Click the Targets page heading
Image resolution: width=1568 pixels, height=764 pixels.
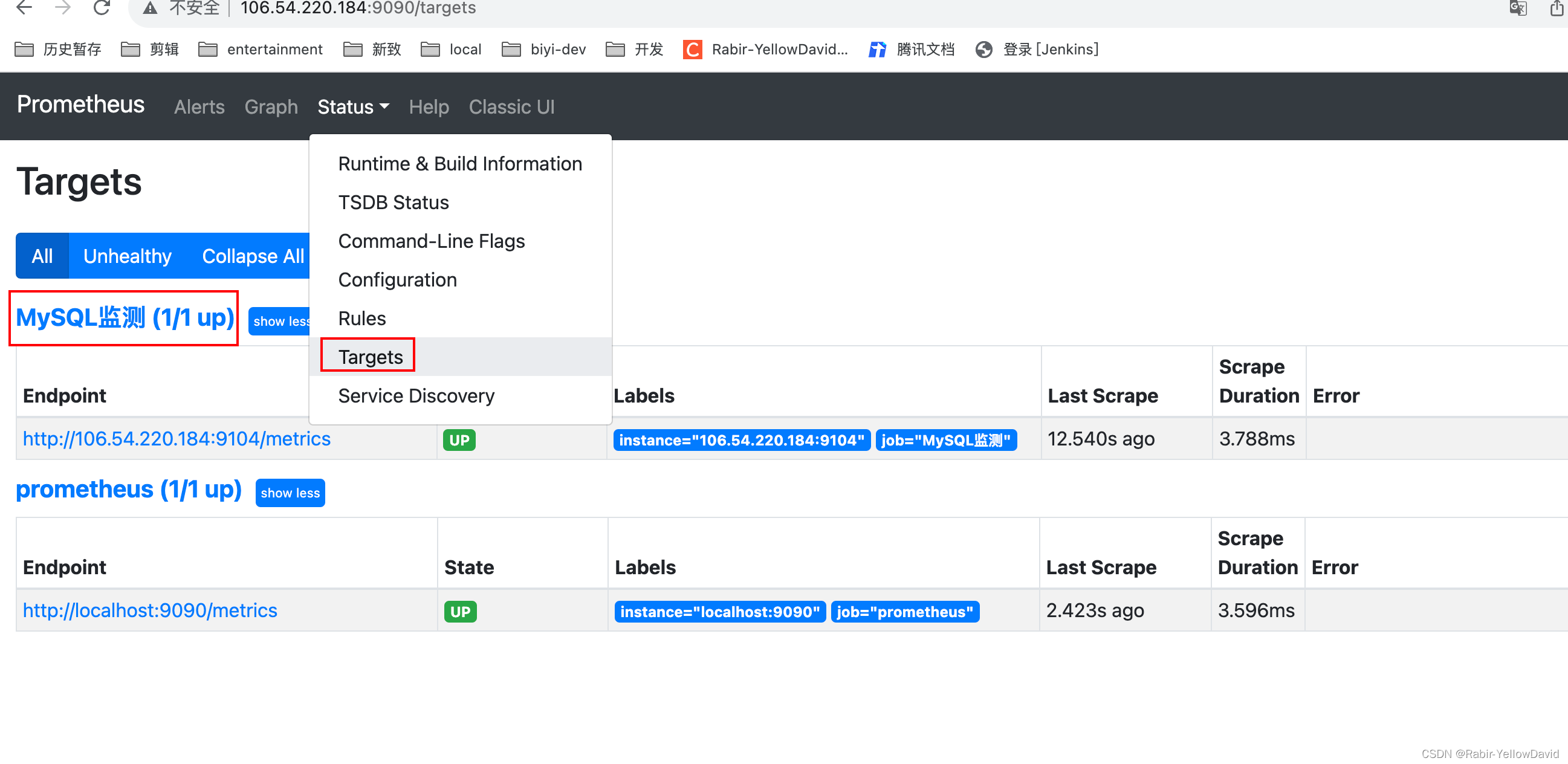[79, 182]
